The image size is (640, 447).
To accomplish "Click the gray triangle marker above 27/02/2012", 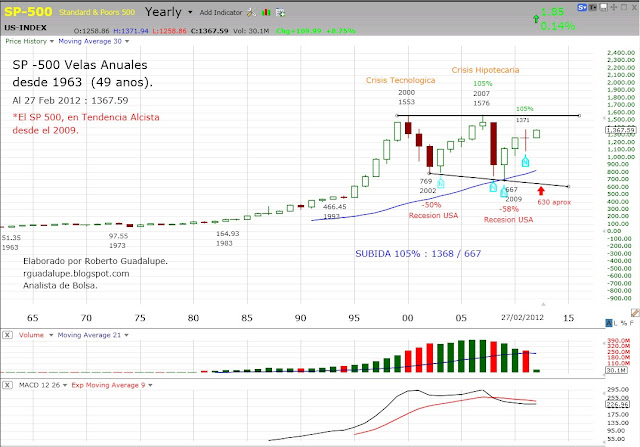I will pyautogui.click(x=543, y=304).
